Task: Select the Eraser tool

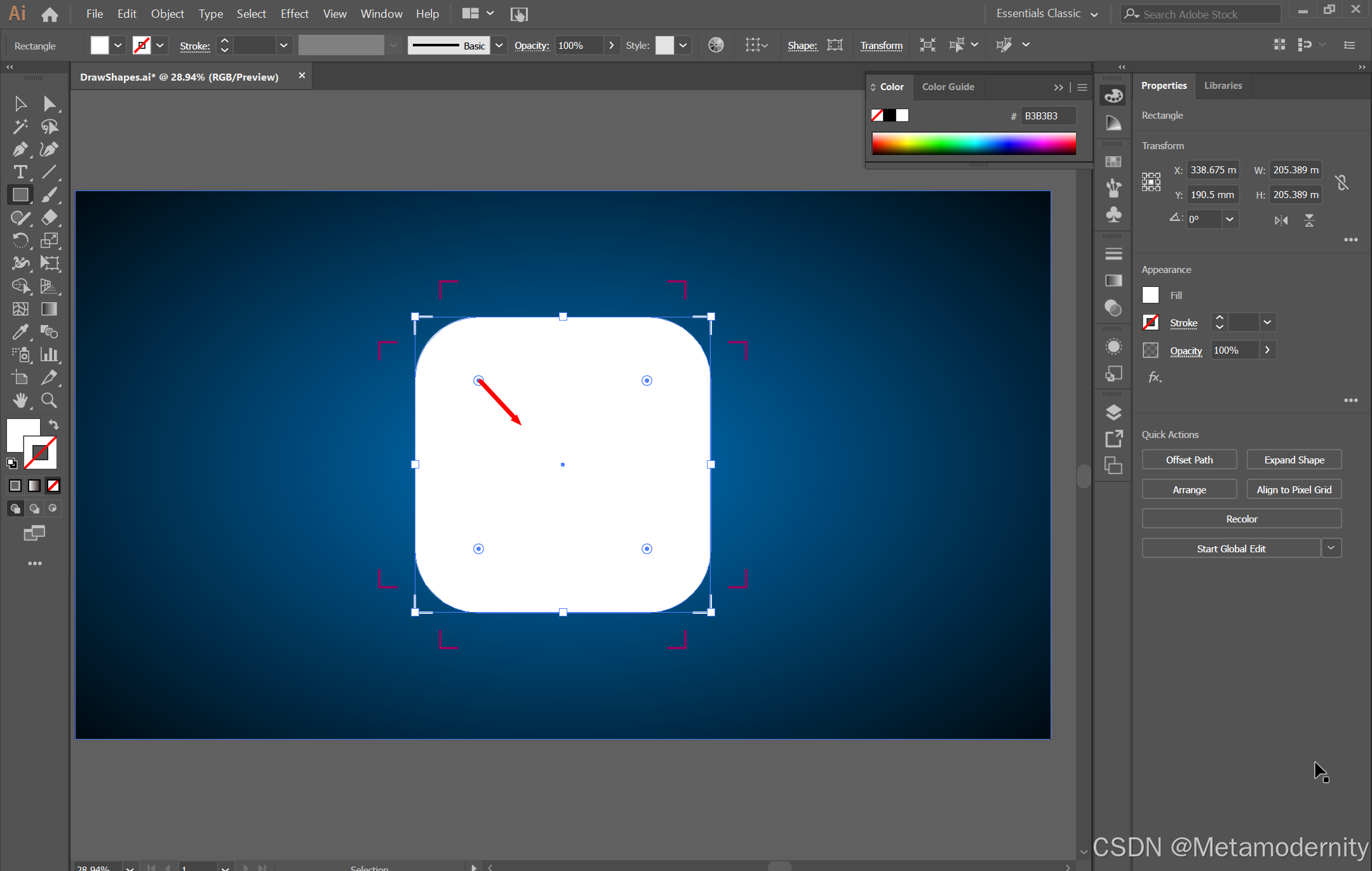Action: [x=49, y=218]
